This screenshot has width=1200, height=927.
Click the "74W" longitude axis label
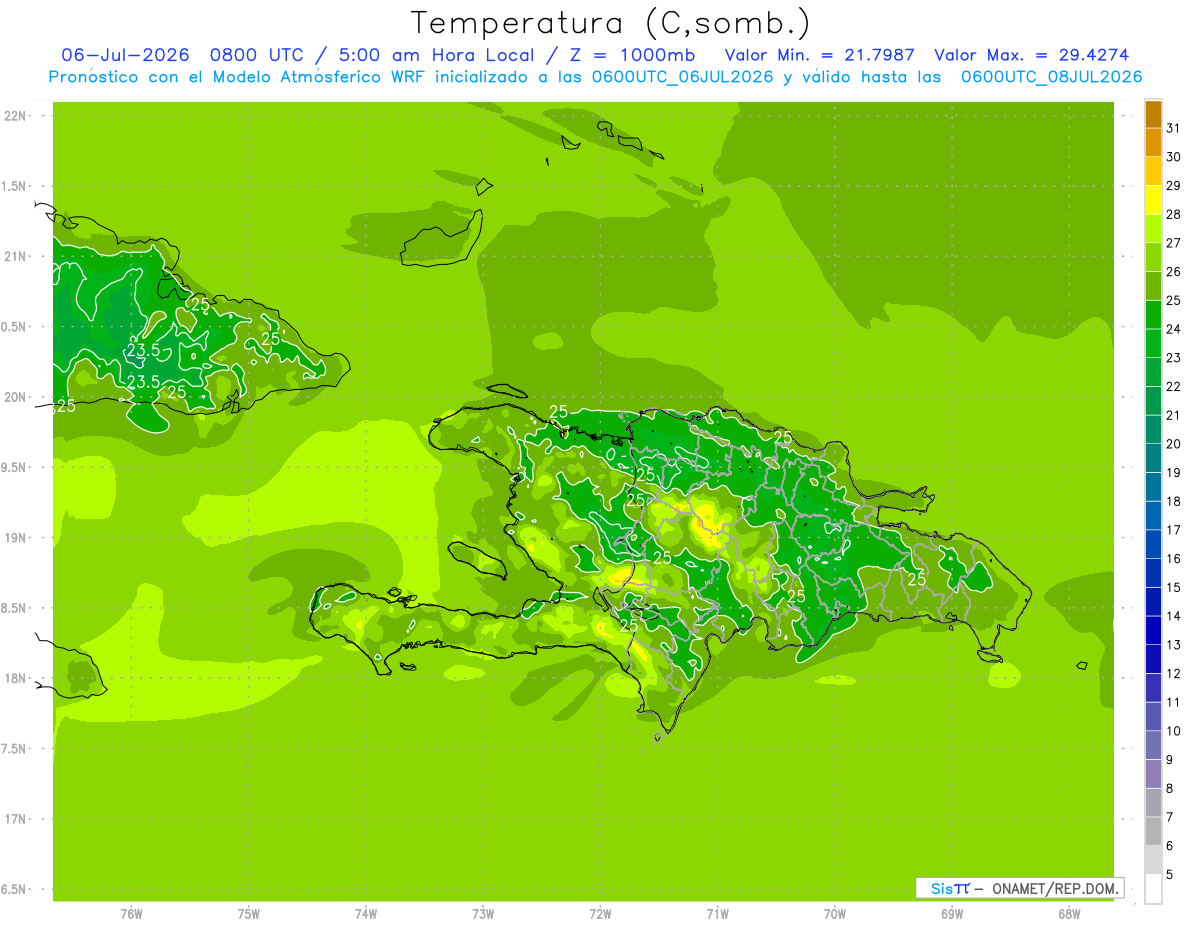pos(366,914)
